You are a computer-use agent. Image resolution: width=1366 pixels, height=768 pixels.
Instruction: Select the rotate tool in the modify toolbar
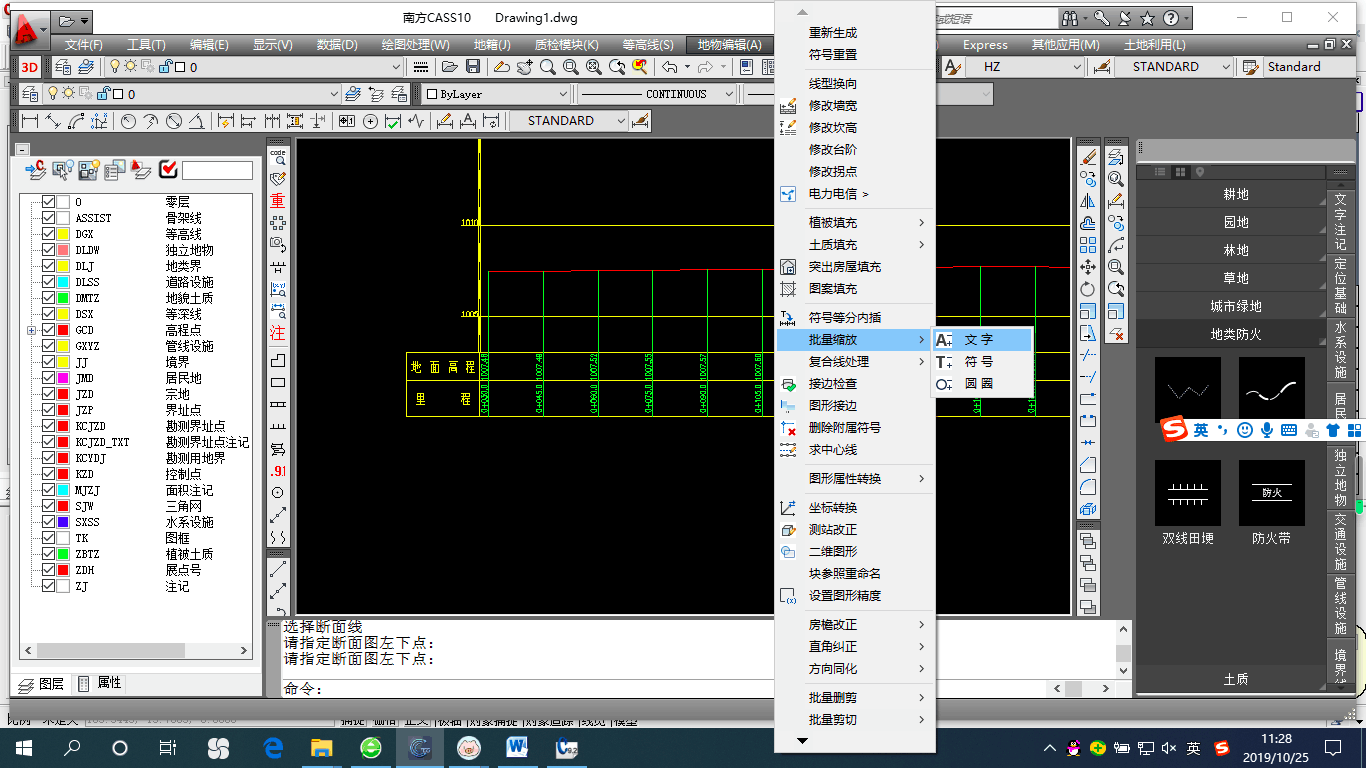1089,289
